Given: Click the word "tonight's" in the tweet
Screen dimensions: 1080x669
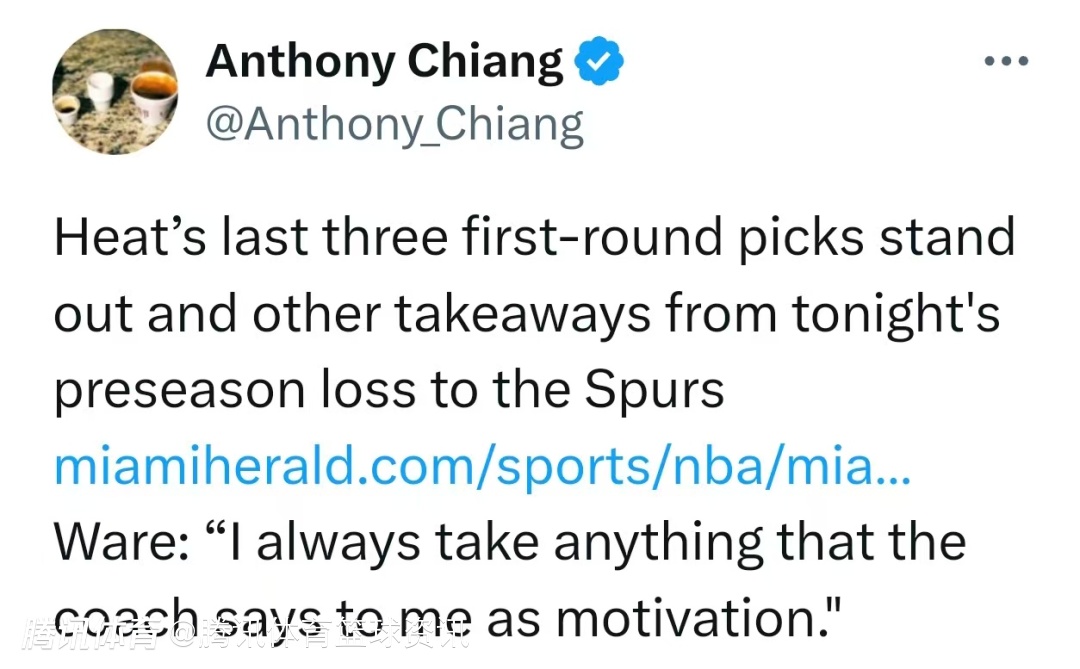Looking at the screenshot, I should click(895, 315).
